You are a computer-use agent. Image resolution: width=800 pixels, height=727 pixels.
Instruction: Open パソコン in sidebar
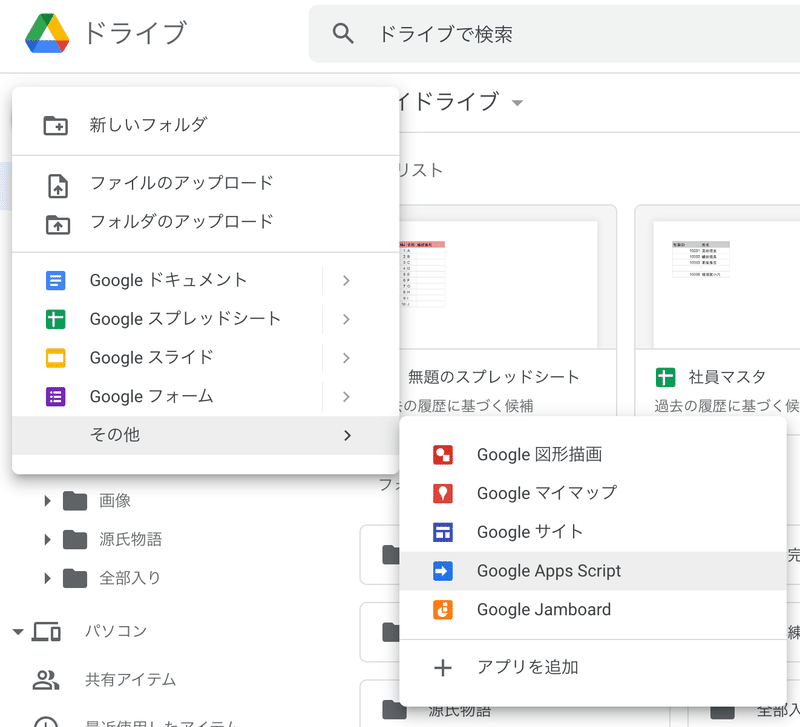116,632
